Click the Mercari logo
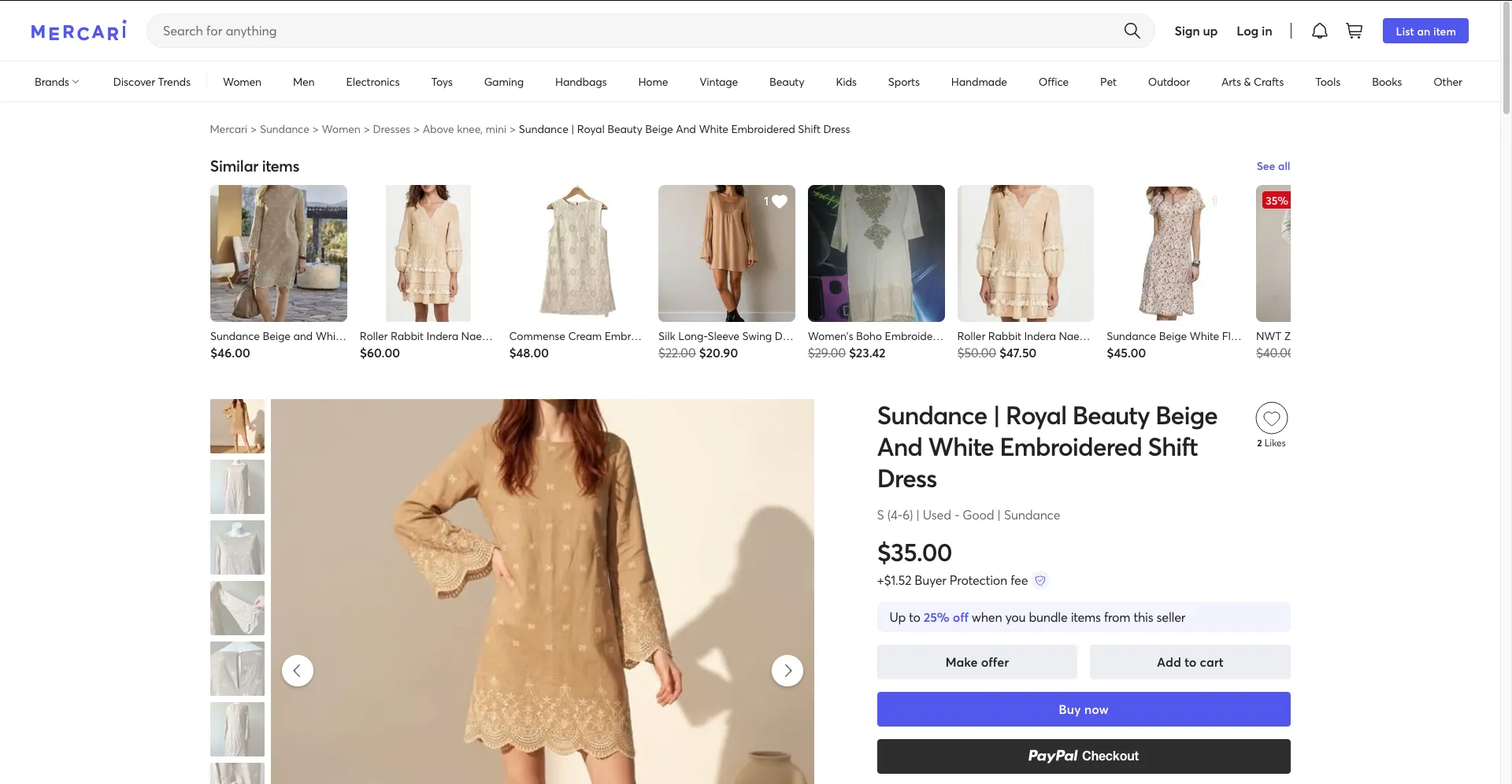 [x=78, y=31]
